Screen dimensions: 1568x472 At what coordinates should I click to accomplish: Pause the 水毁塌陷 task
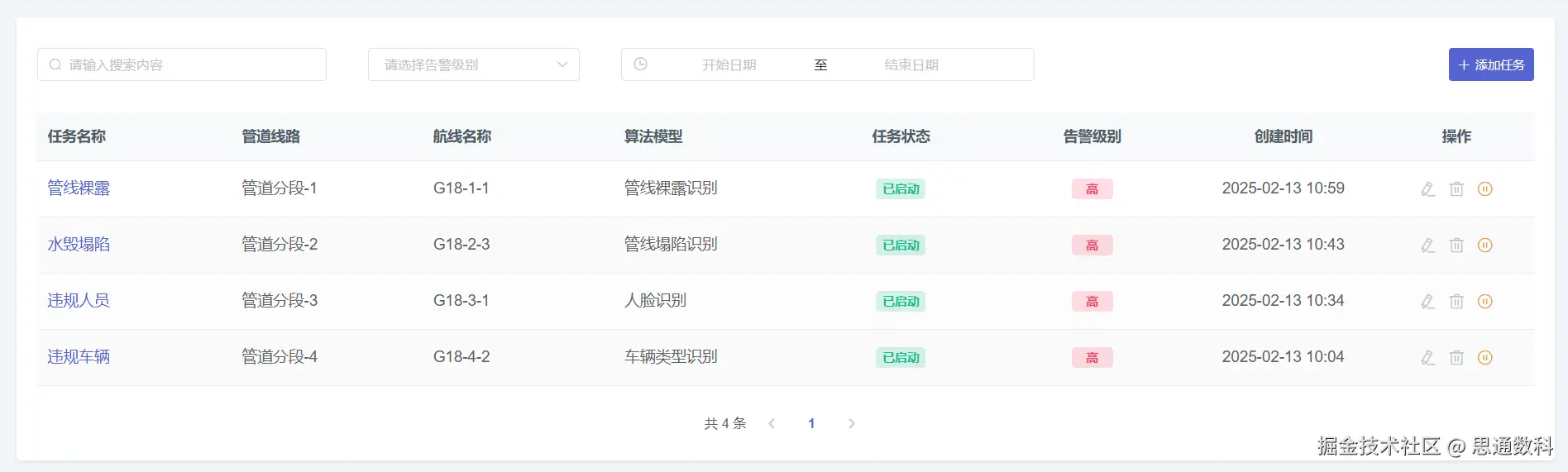coord(1485,246)
